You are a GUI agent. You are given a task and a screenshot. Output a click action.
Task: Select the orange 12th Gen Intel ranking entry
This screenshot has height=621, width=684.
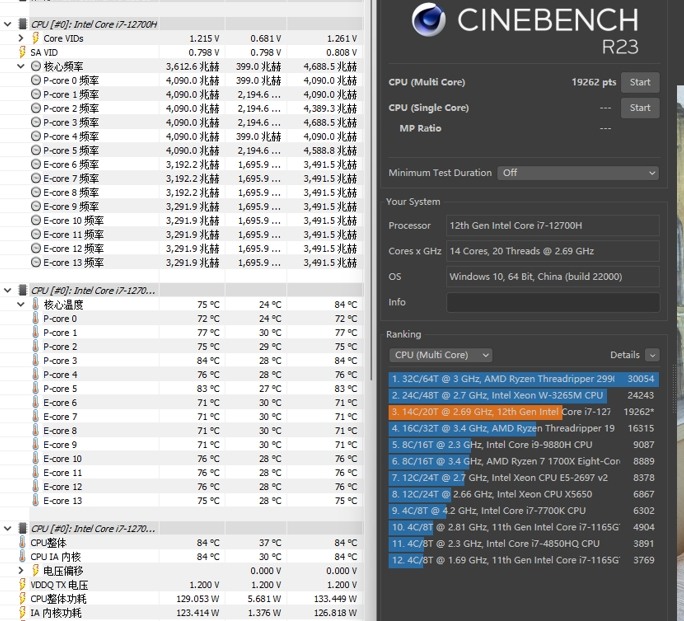(x=524, y=412)
